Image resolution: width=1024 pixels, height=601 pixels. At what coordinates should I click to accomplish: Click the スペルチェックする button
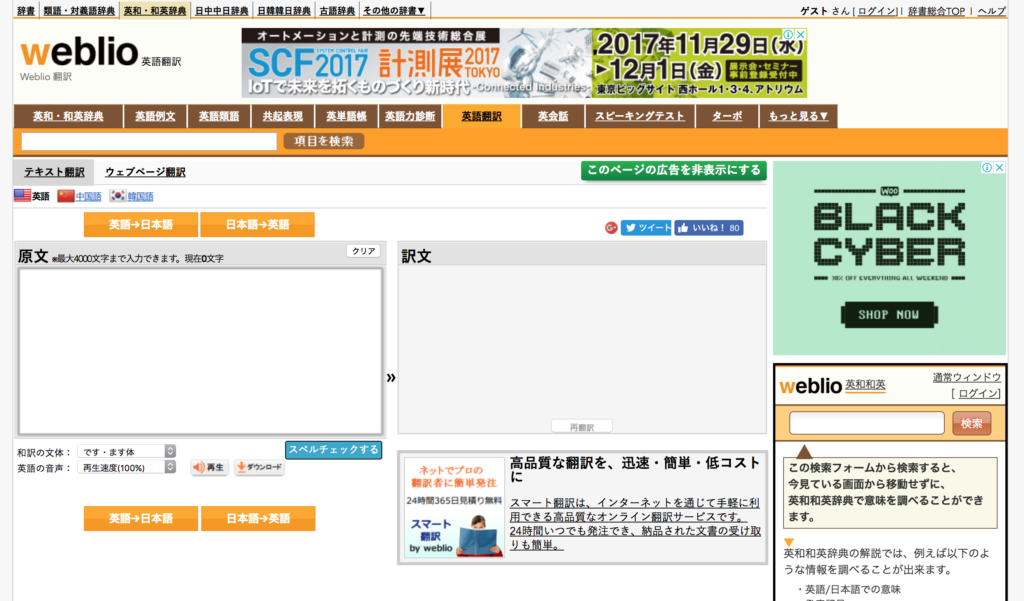pyautogui.click(x=334, y=449)
